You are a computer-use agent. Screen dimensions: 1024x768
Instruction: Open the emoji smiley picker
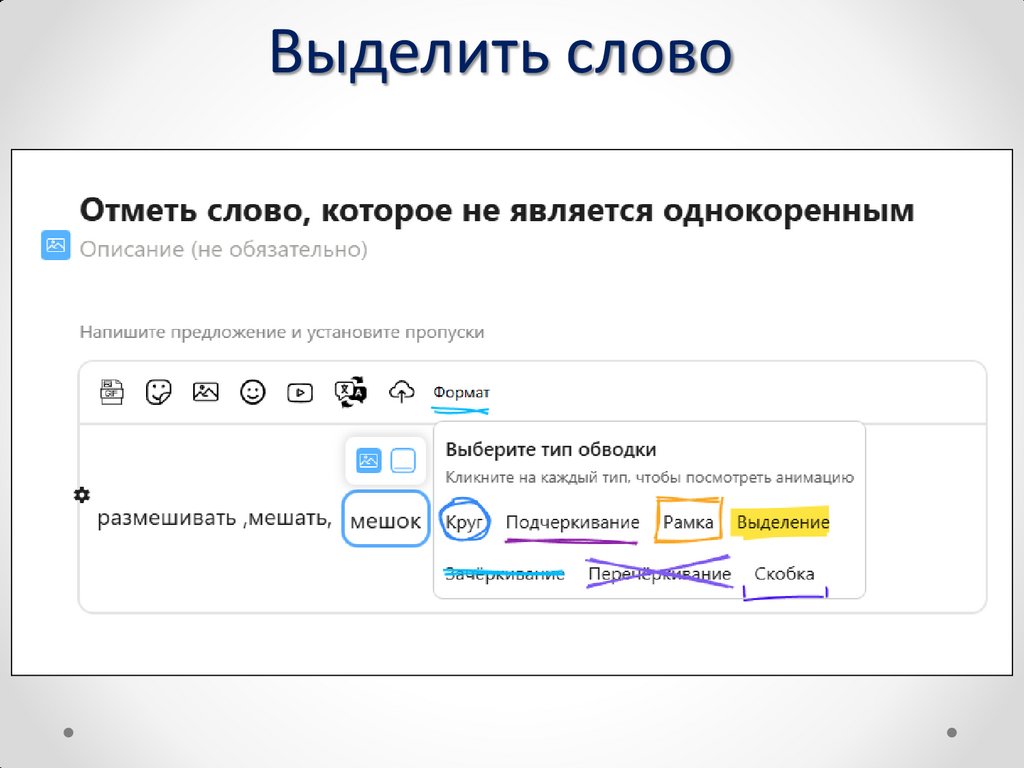[x=253, y=392]
